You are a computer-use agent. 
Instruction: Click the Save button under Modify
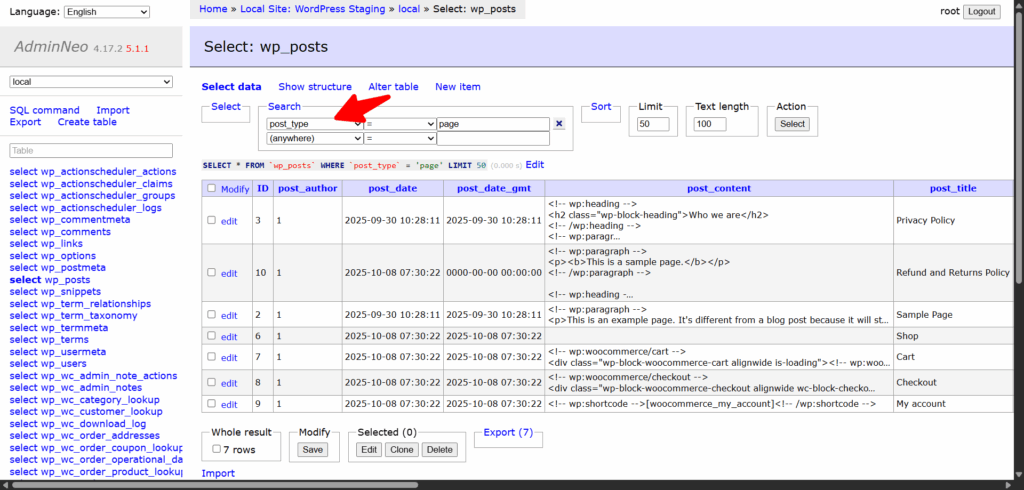coord(313,450)
